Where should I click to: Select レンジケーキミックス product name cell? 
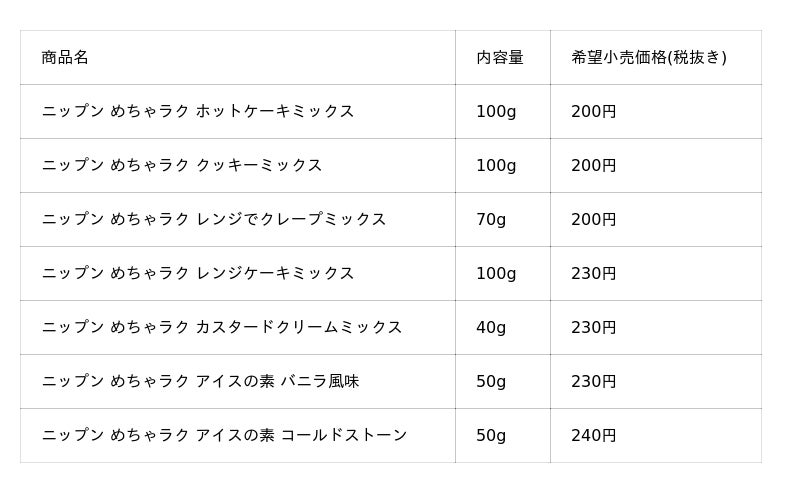(x=198, y=274)
